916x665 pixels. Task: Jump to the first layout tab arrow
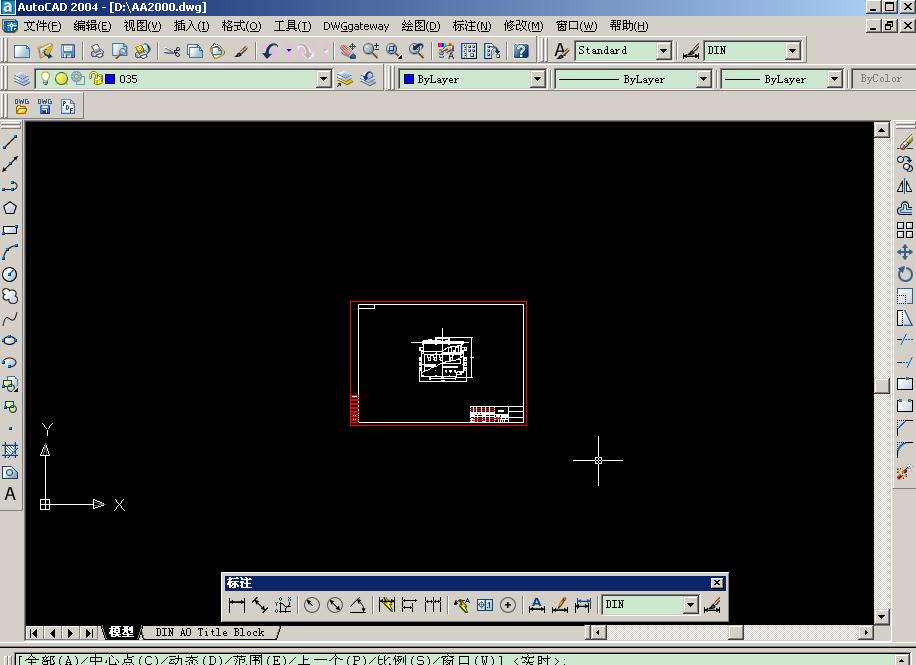pos(33,632)
